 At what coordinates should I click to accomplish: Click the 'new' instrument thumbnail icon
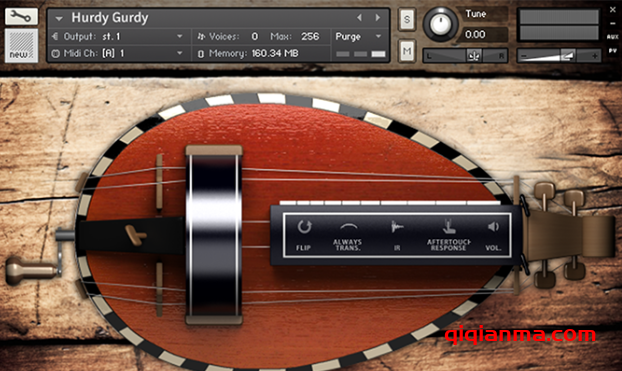(x=21, y=46)
